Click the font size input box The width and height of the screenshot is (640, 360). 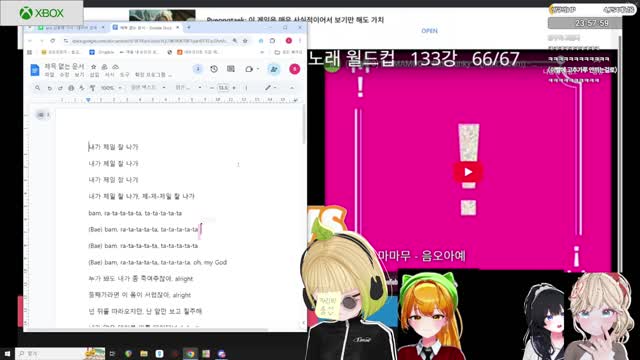(x=223, y=88)
